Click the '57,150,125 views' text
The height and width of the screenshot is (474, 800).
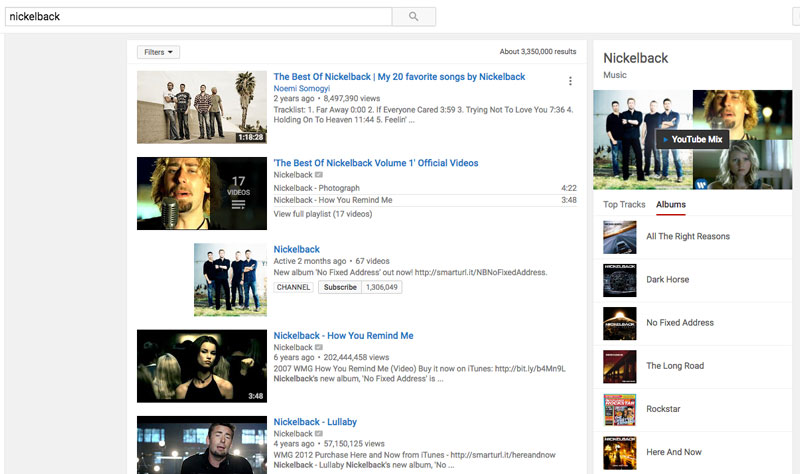[354, 443]
